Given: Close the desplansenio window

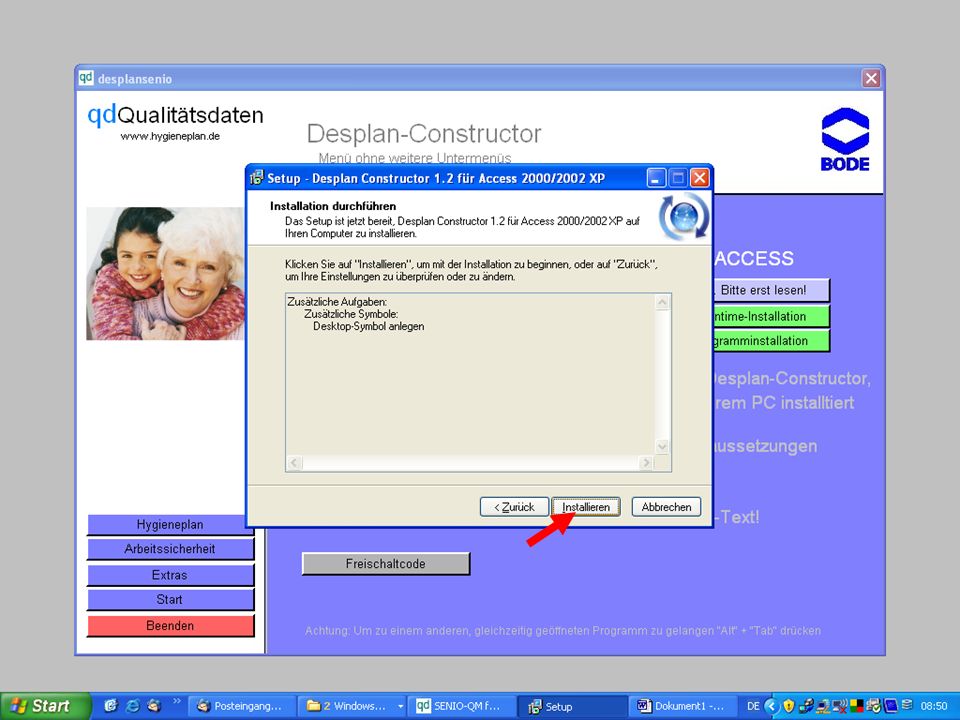Looking at the screenshot, I should tap(871, 78).
